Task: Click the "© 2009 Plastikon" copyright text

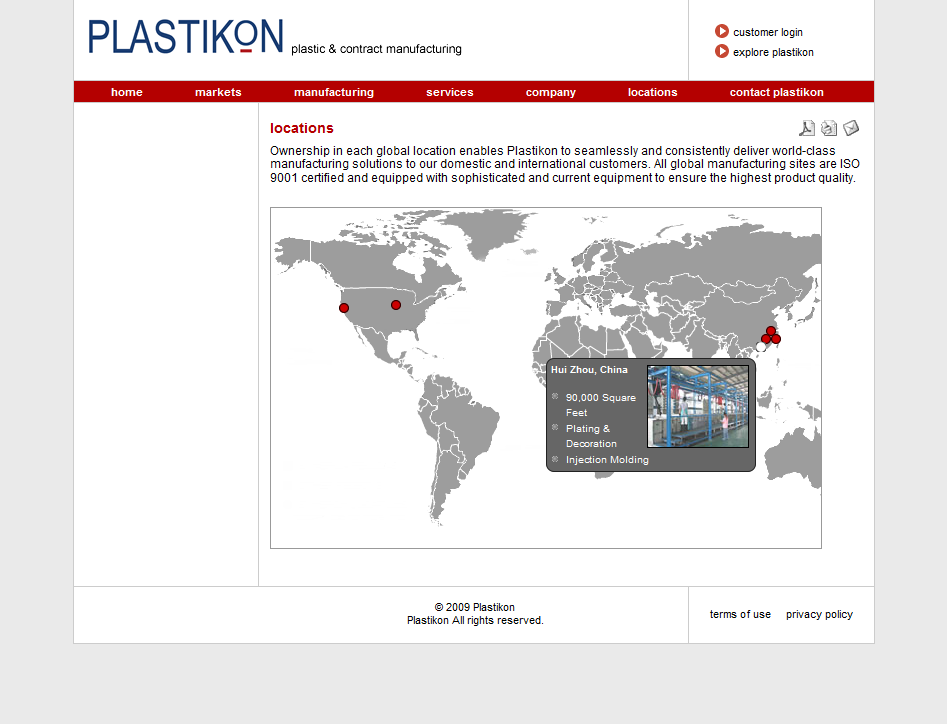Action: (475, 607)
